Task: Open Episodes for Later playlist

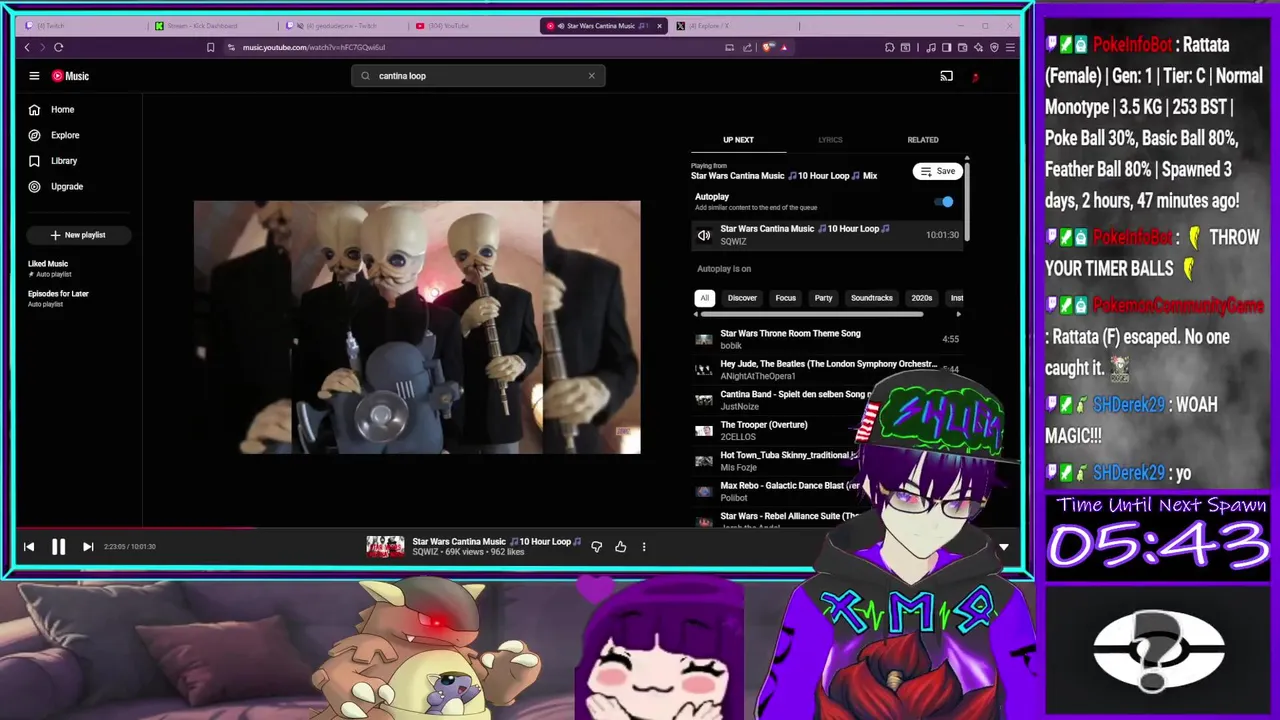Action: point(58,298)
